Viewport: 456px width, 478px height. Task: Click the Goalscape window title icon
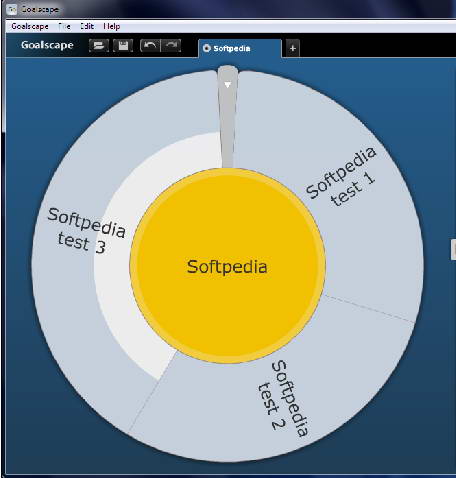11,9
